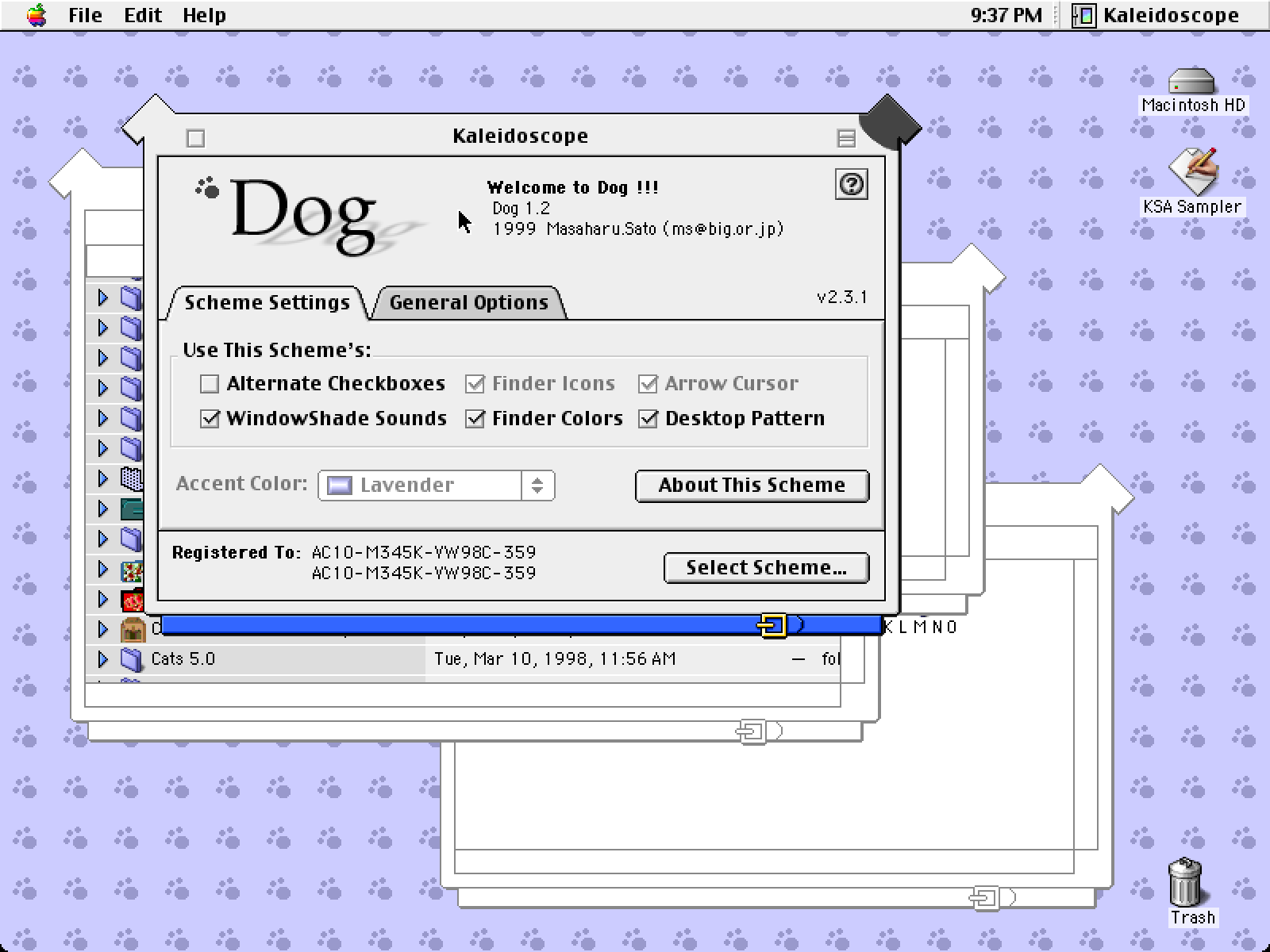Click the Trash icon

[1185, 882]
